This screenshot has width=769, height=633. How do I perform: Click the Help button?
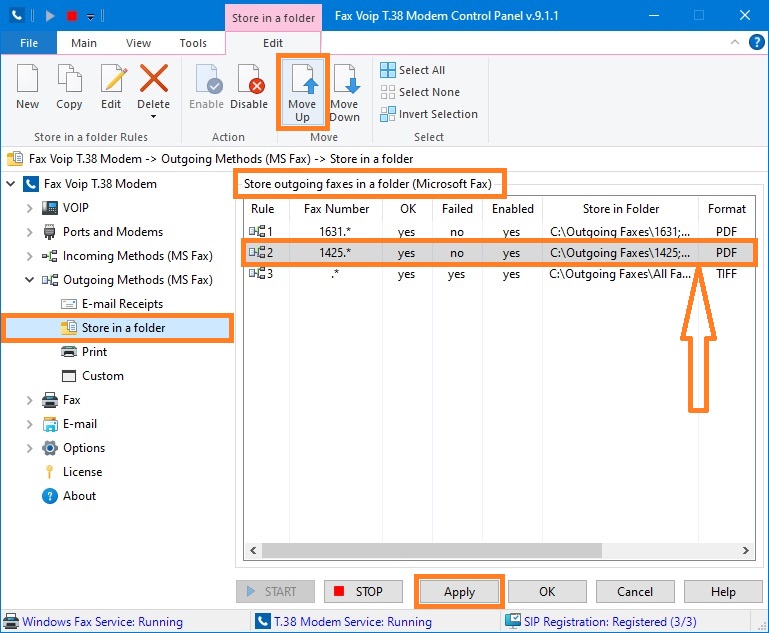(x=723, y=592)
